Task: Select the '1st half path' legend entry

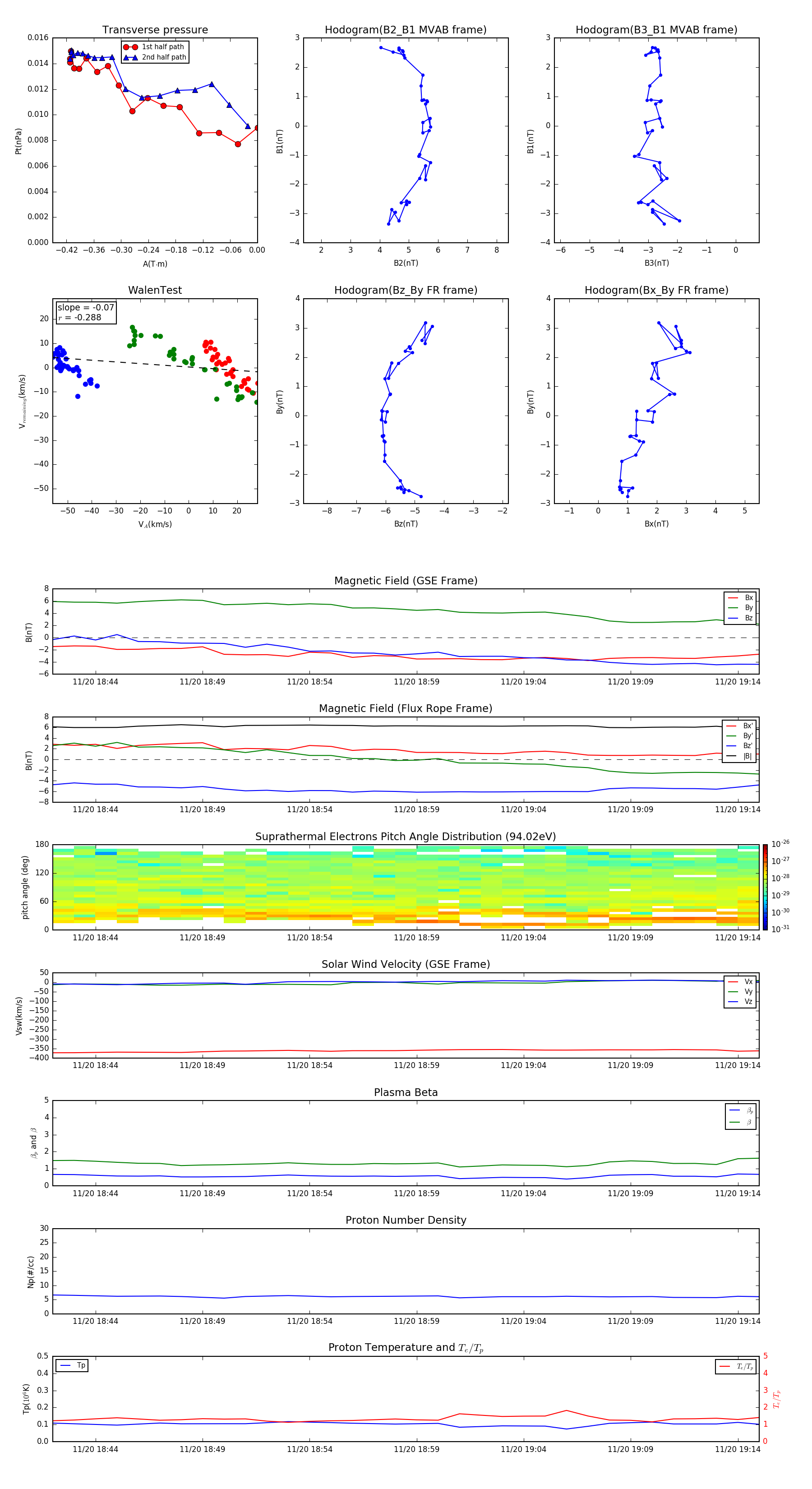Action: [154, 47]
